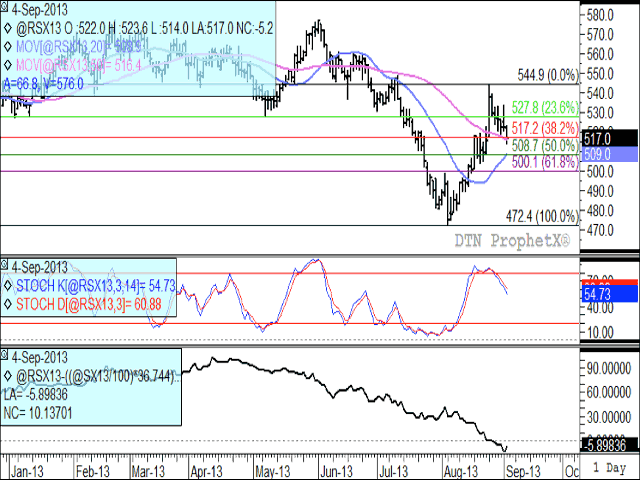
Task: Select the MOV[@RSX13,20] moving average legend
Action: pyautogui.click(x=79, y=47)
